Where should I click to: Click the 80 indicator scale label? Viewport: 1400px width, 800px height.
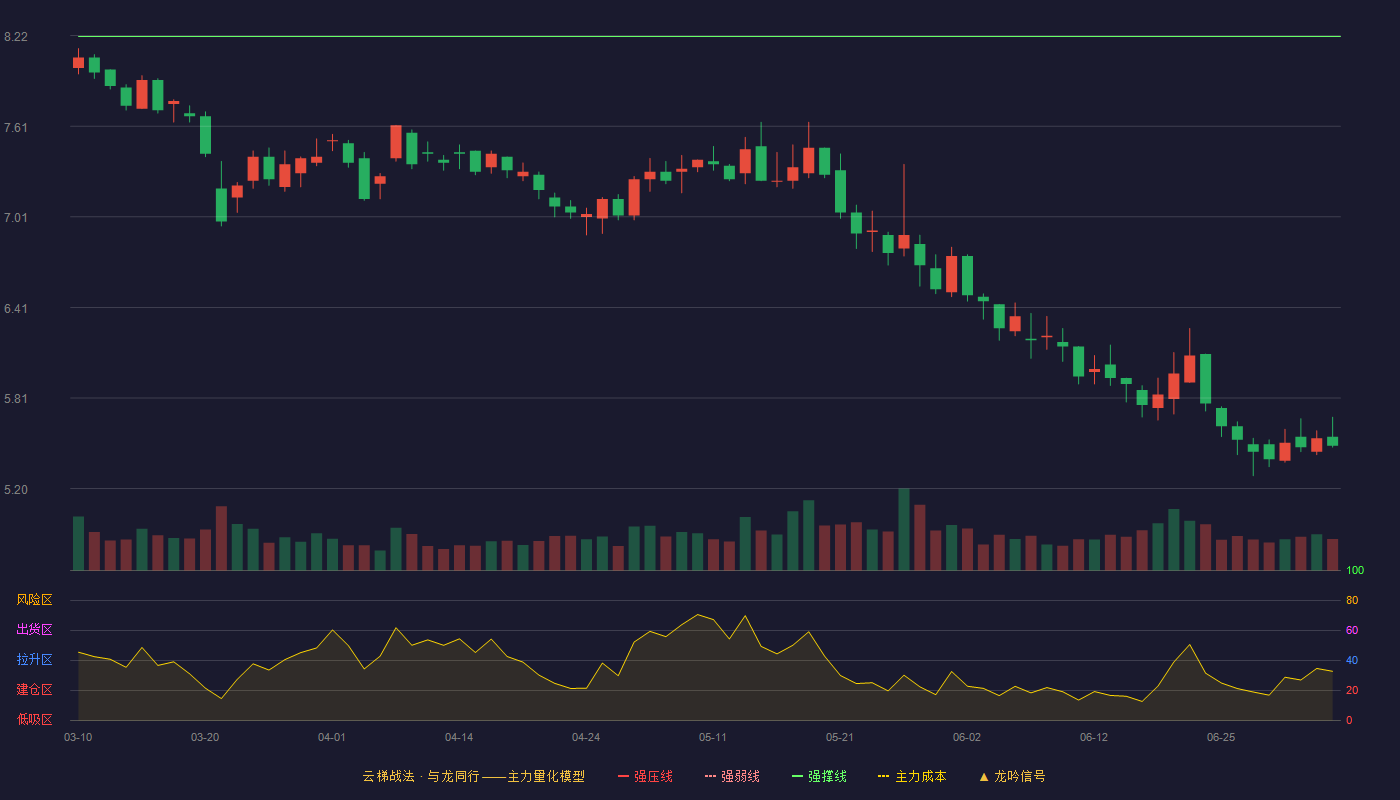pyautogui.click(x=1352, y=600)
